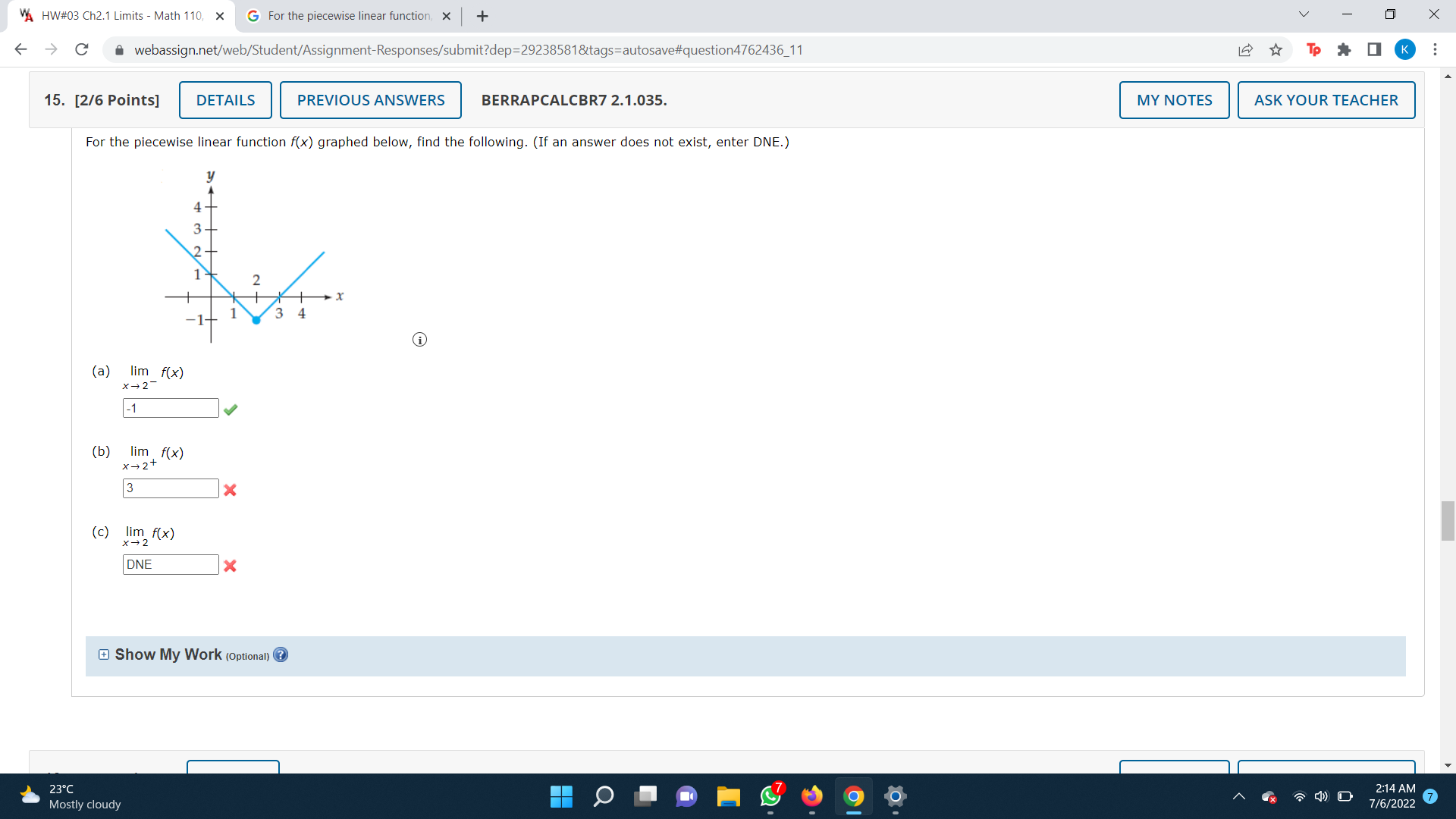Click the Chrome profile avatar K

[1405, 50]
